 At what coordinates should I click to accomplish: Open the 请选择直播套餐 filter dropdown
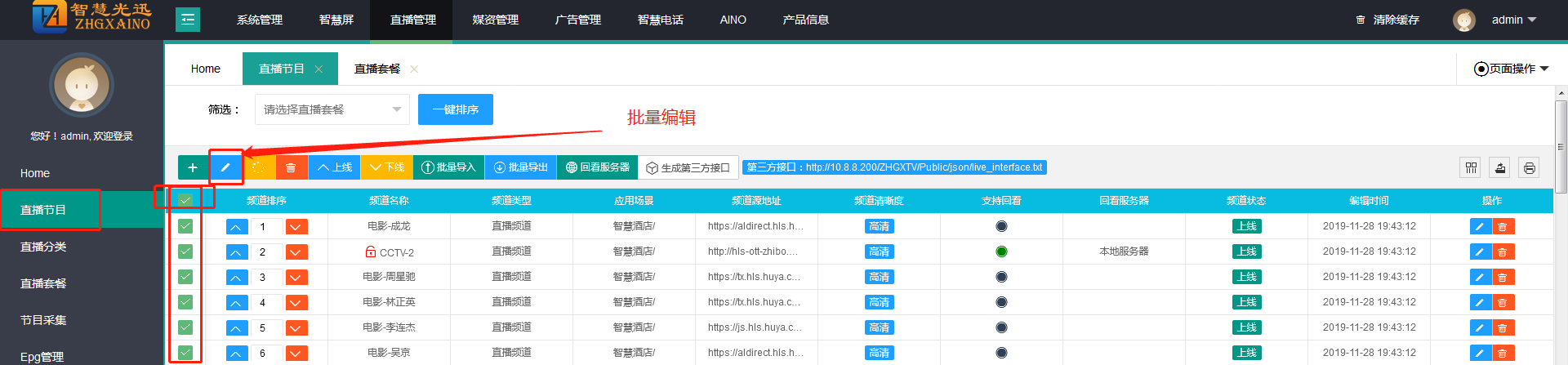click(332, 109)
